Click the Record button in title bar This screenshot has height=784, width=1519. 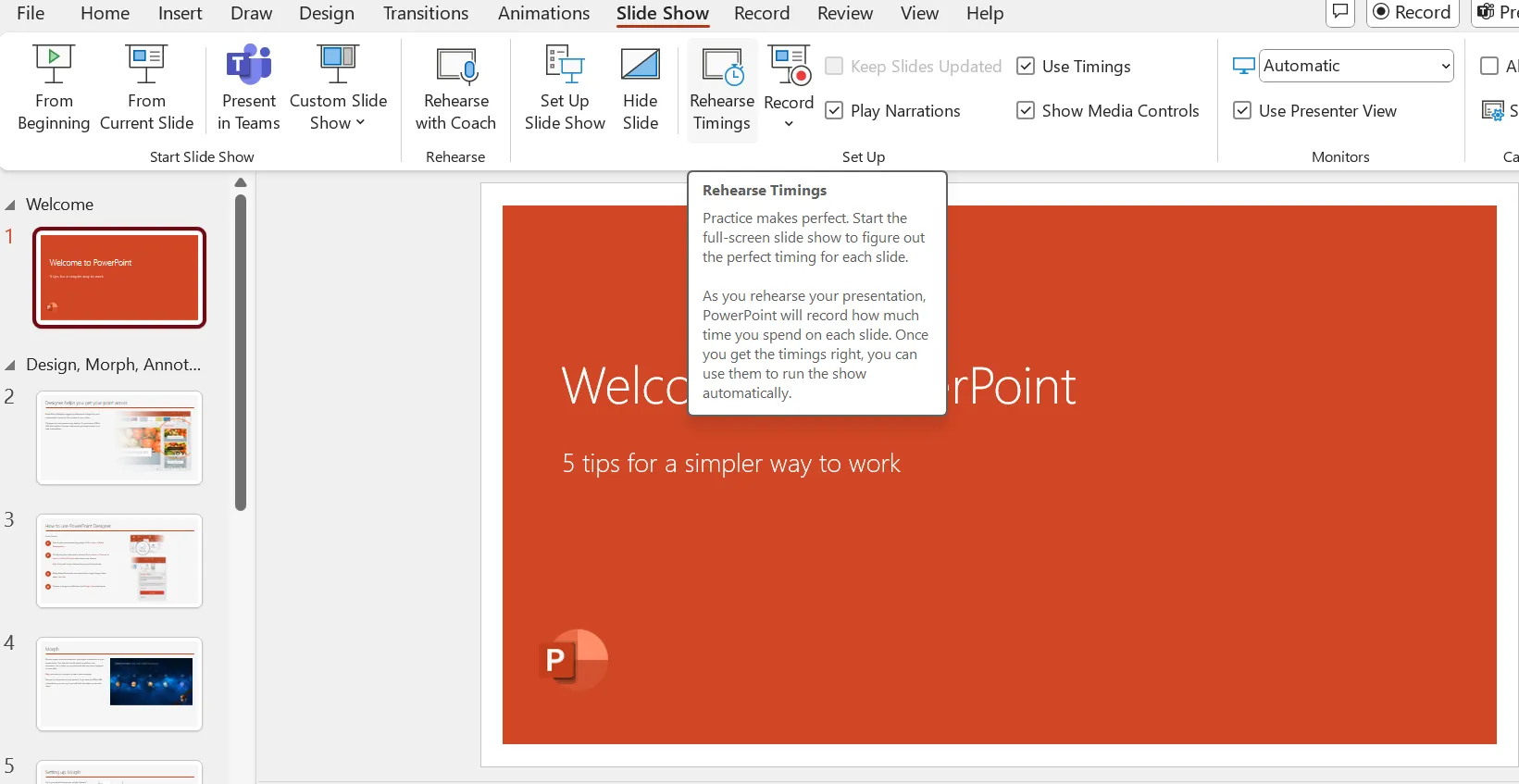[x=1413, y=12]
